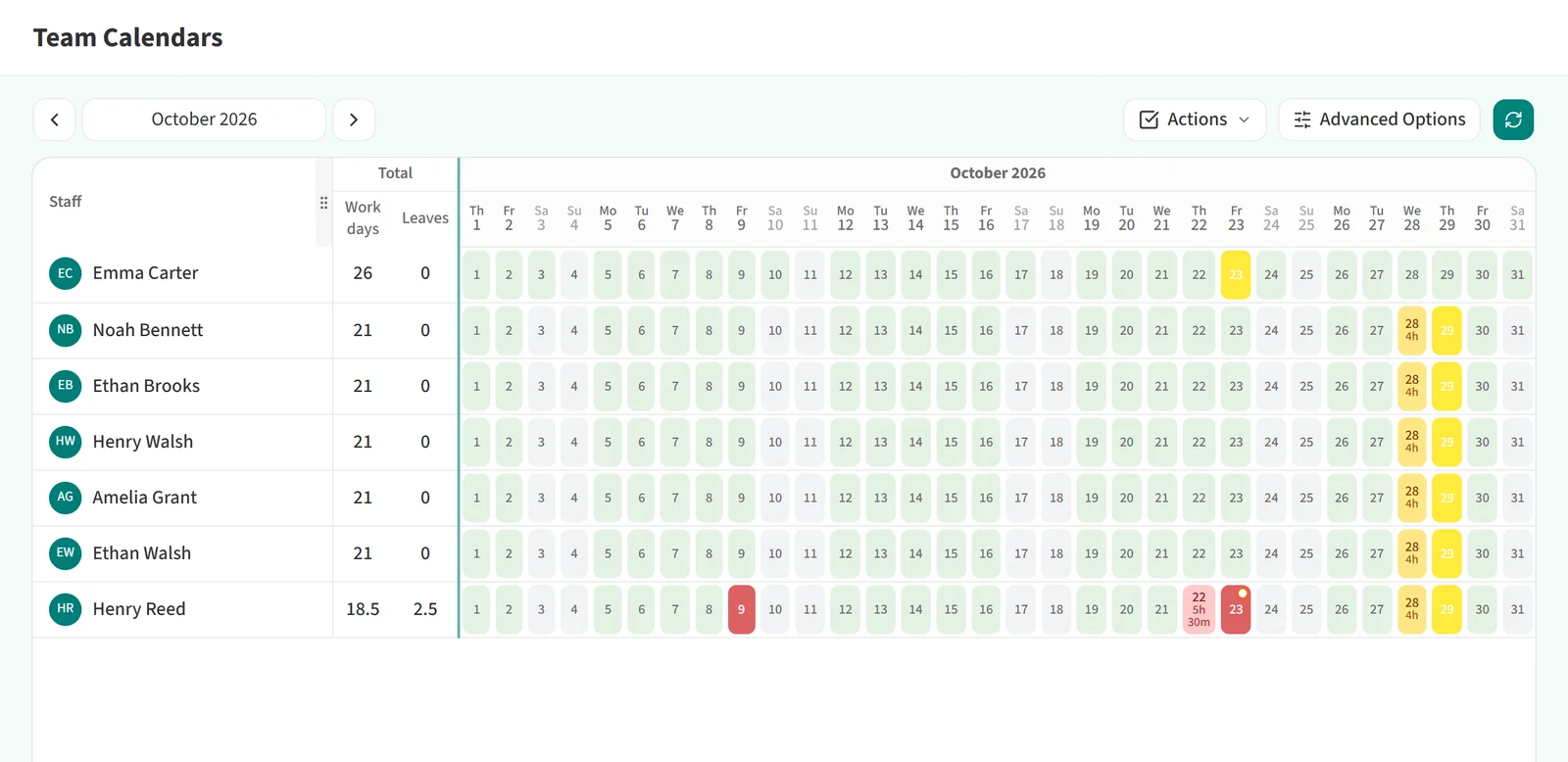Click Noah Bennett's NB avatar
1568x762 pixels.
point(66,329)
